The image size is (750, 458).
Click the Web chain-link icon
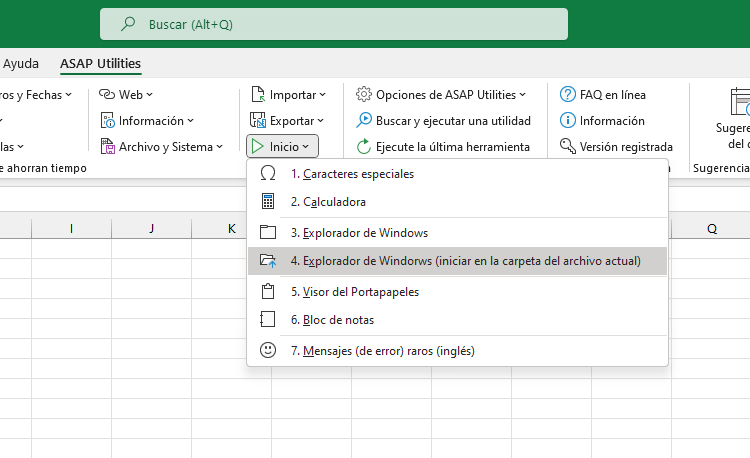tap(107, 95)
